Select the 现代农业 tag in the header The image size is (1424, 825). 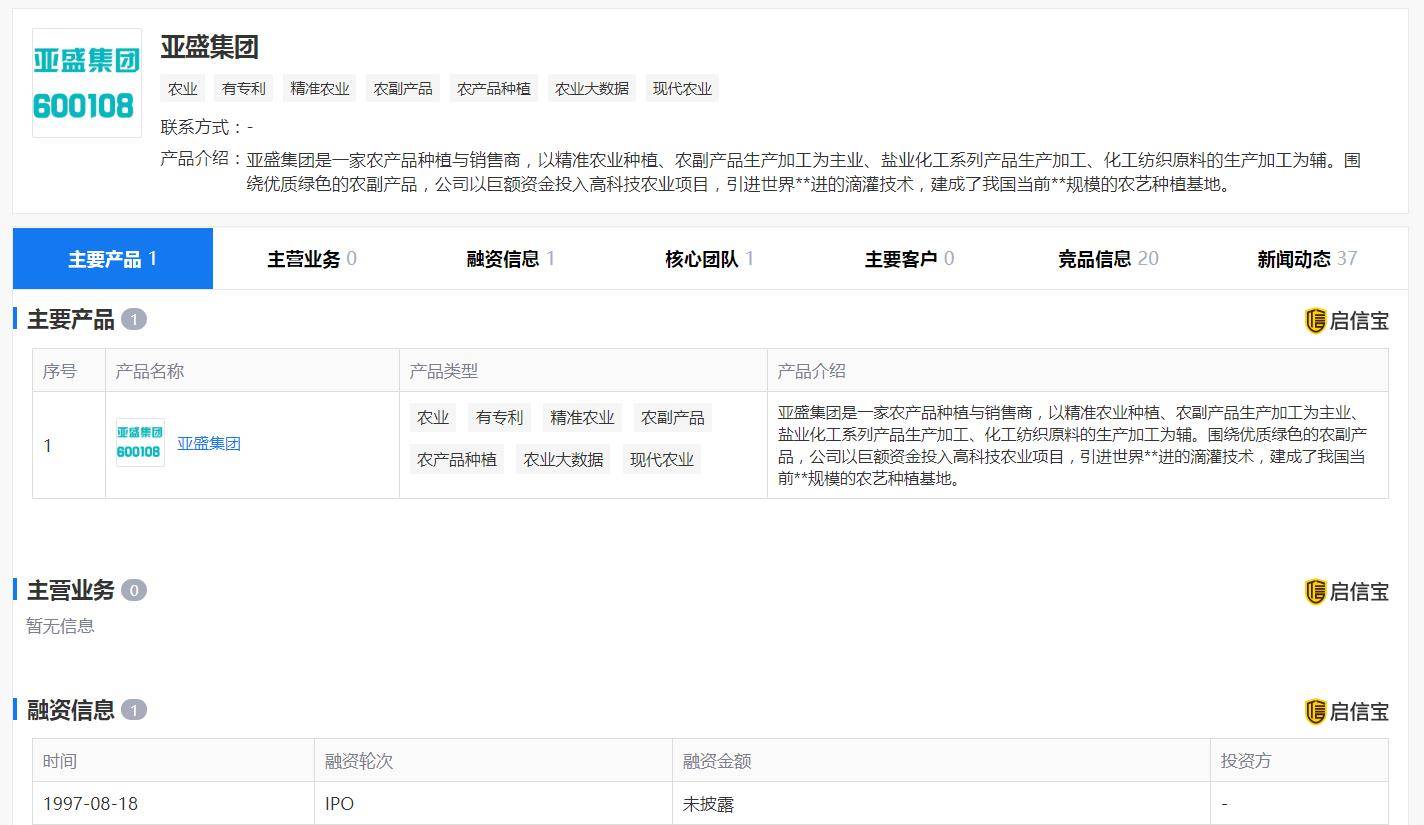(x=682, y=88)
